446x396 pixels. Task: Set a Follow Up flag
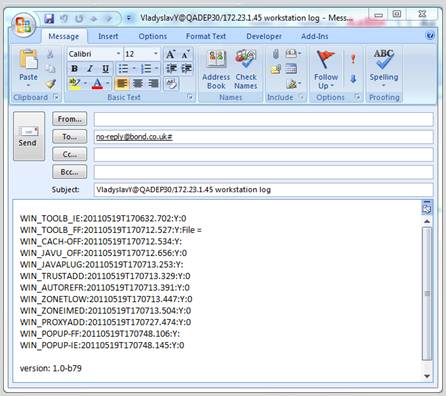326,69
